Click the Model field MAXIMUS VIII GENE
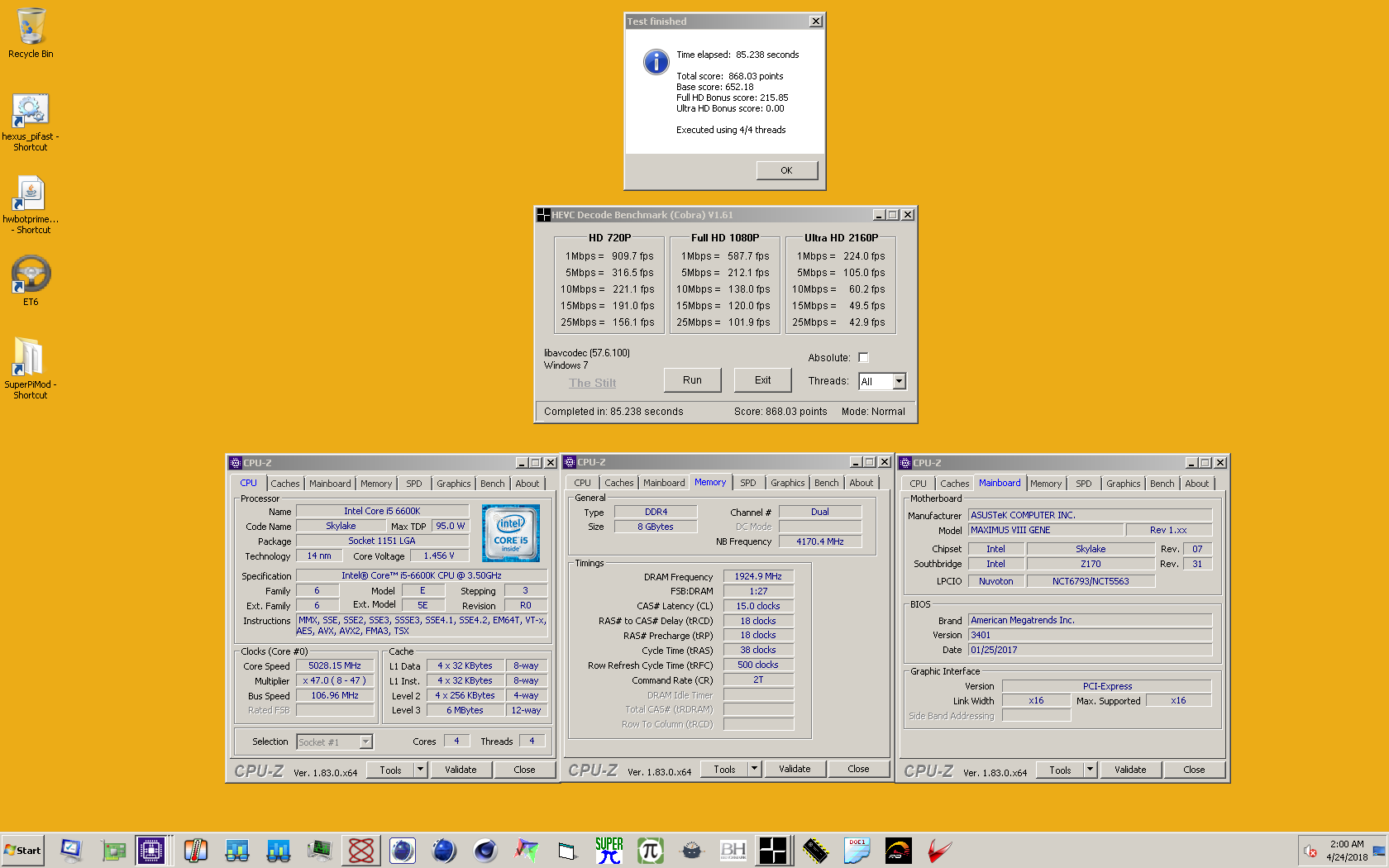 pyautogui.click(x=1045, y=530)
